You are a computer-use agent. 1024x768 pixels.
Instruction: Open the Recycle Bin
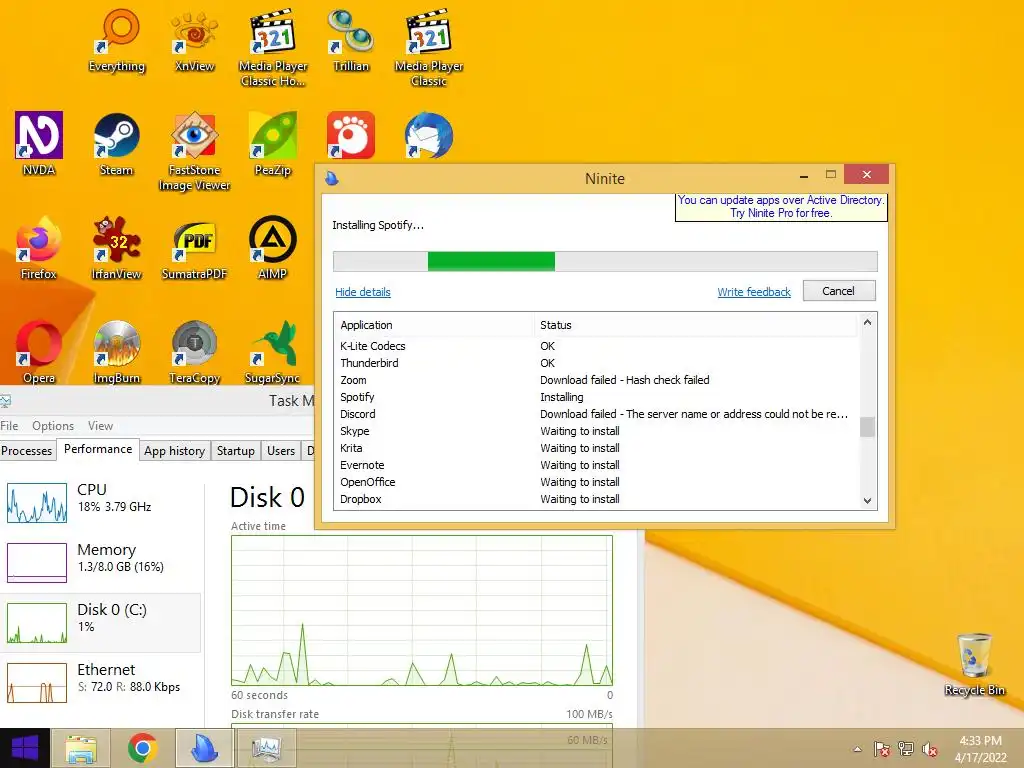coord(974,664)
